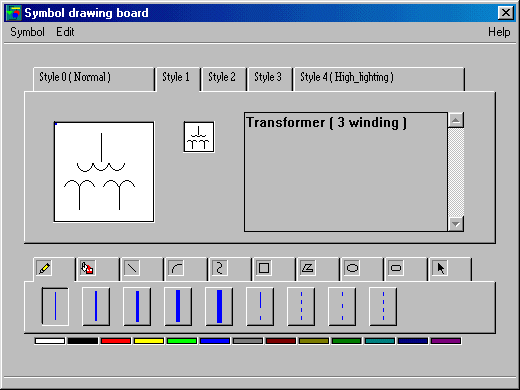520x390 pixels.
Task: Select the S-curve spline tool
Action: [x=220, y=268]
